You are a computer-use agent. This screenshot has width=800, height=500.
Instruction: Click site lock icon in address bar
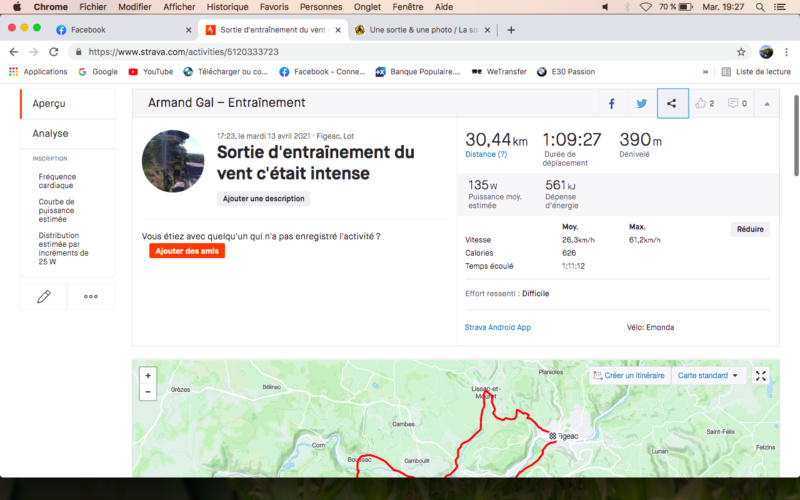(78, 52)
